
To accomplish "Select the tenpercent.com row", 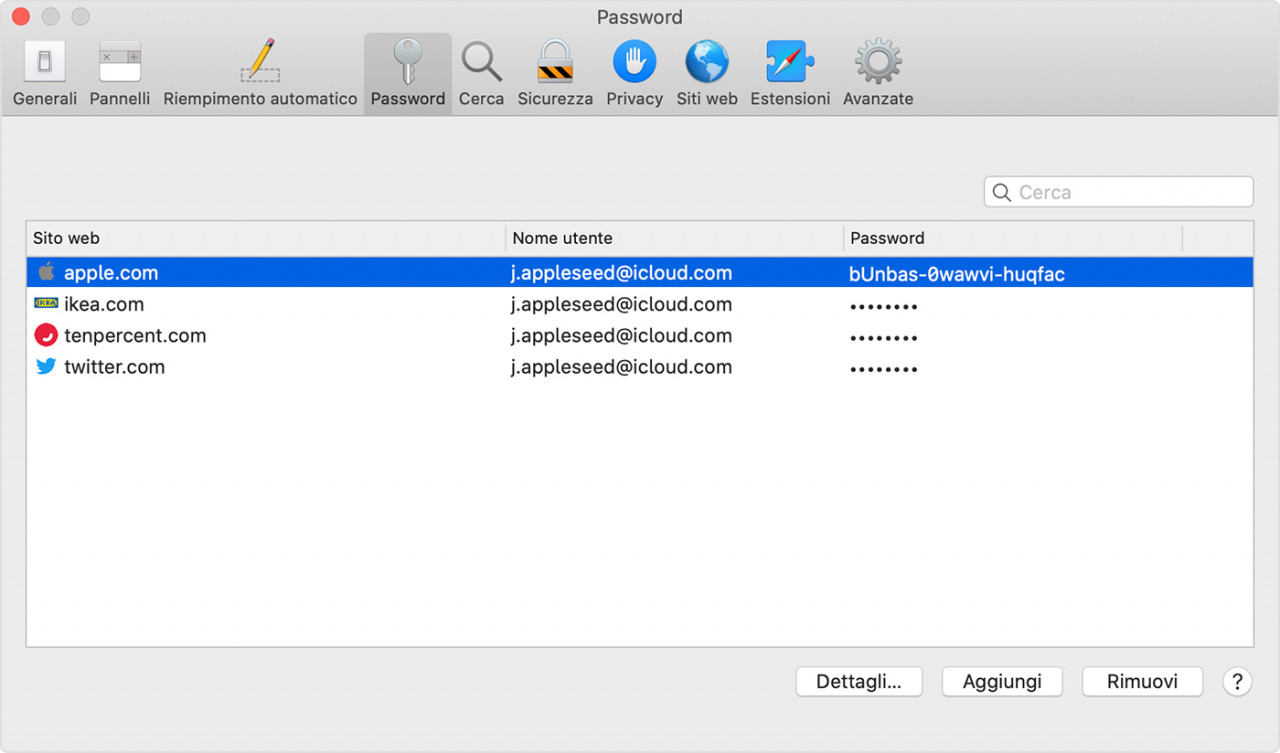I will 640,335.
